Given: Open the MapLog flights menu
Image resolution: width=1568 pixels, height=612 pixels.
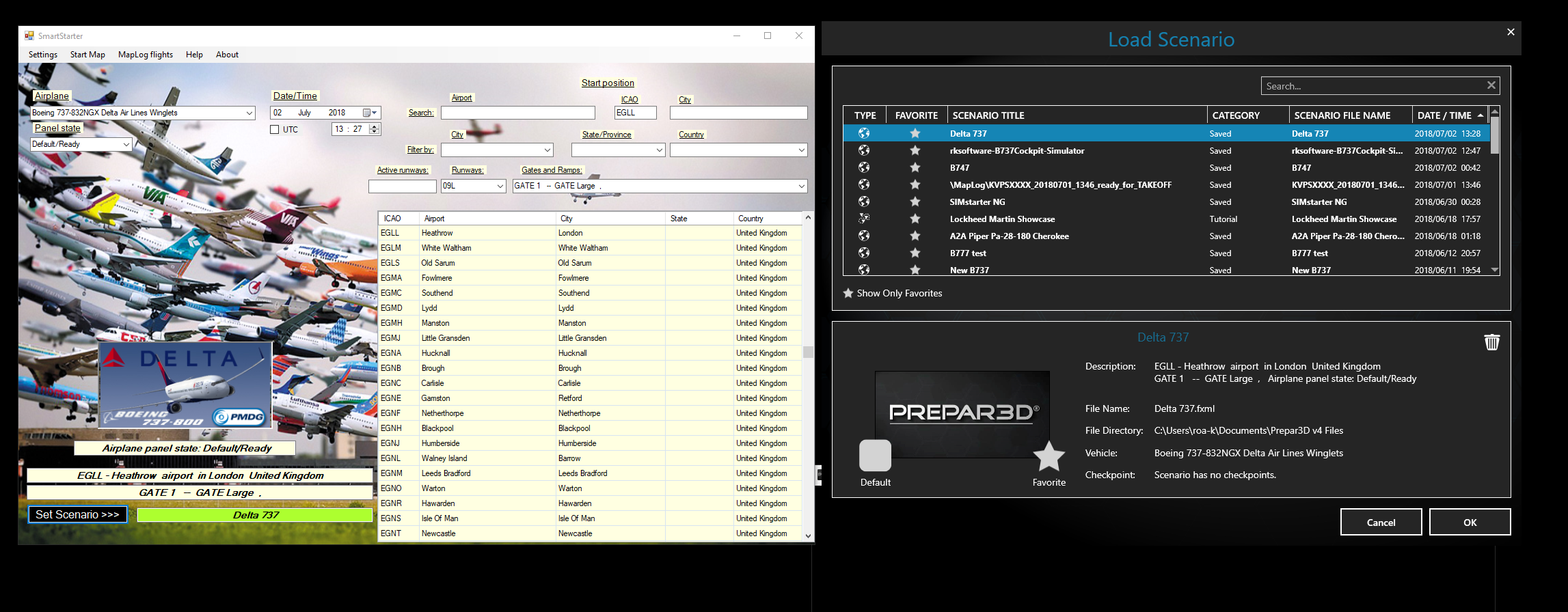Looking at the screenshot, I should tap(146, 55).
